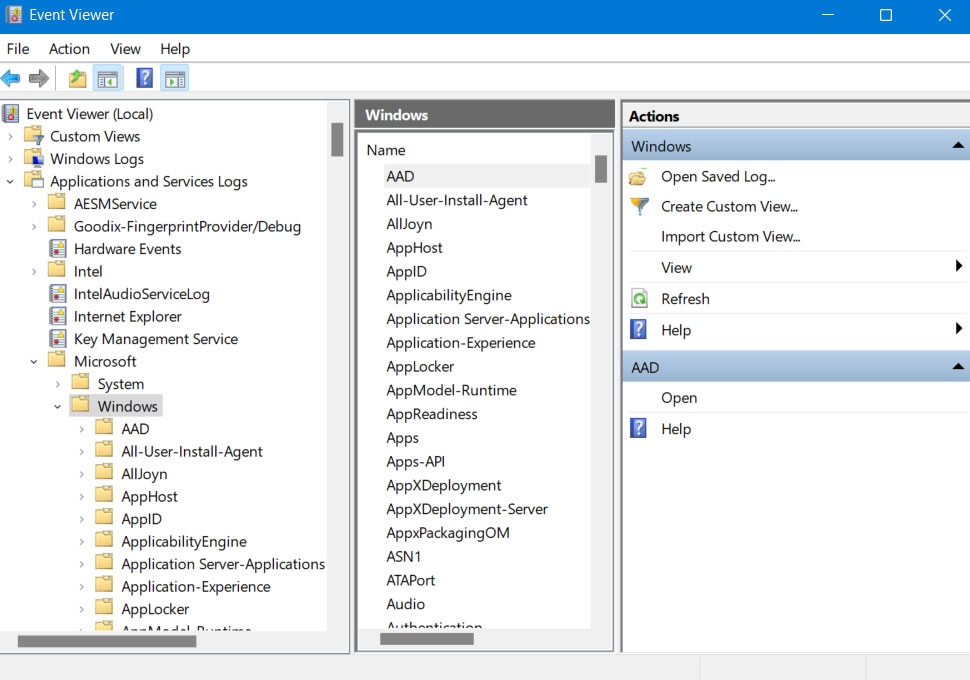970x680 pixels.
Task: Click the Event Viewer (Local) root icon
Action: (x=11, y=114)
